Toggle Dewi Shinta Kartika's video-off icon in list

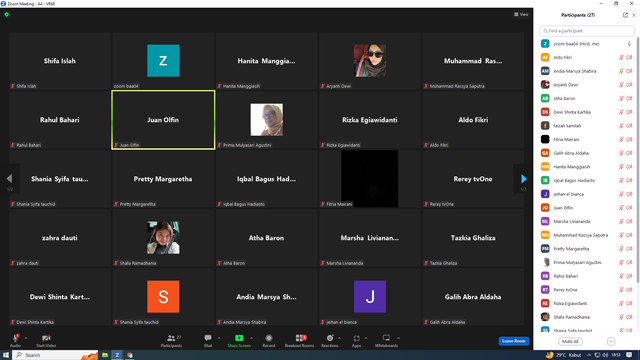click(629, 112)
